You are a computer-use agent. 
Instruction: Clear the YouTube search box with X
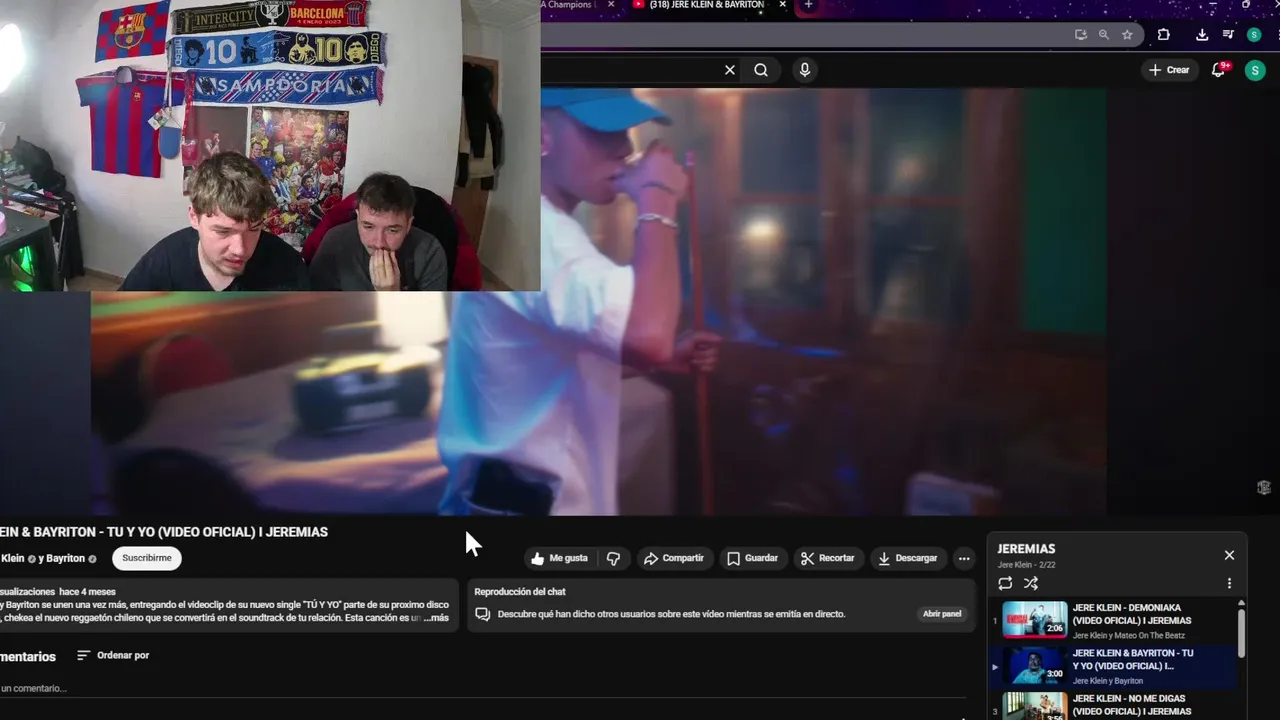tap(730, 70)
